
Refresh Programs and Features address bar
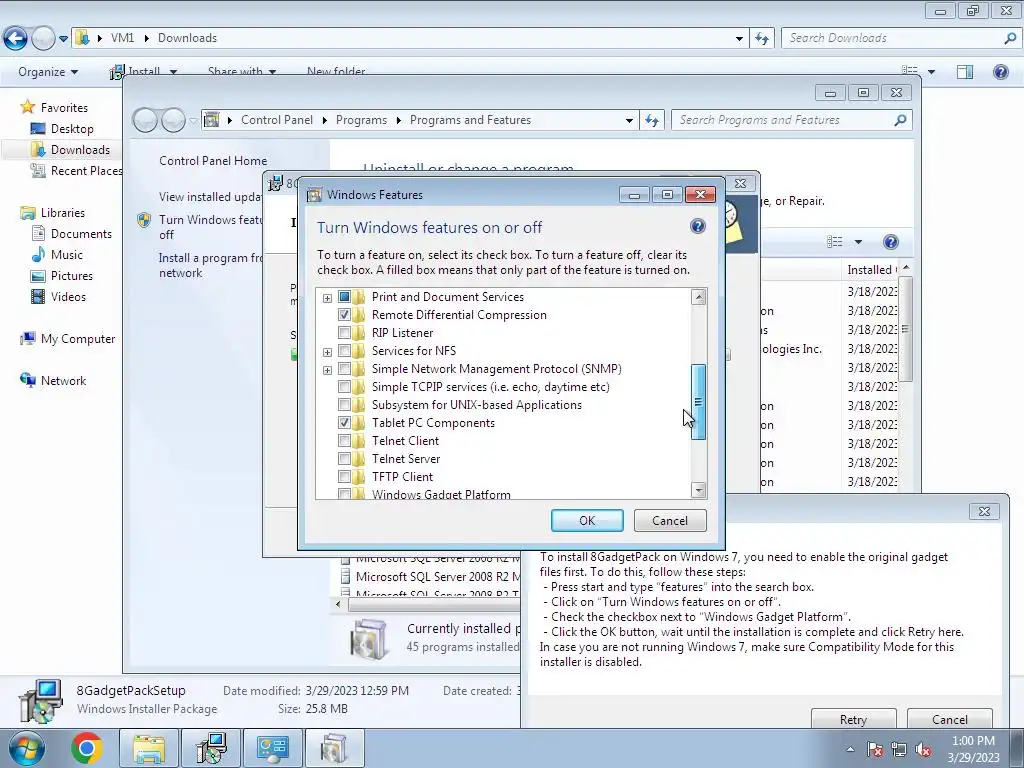[651, 120]
